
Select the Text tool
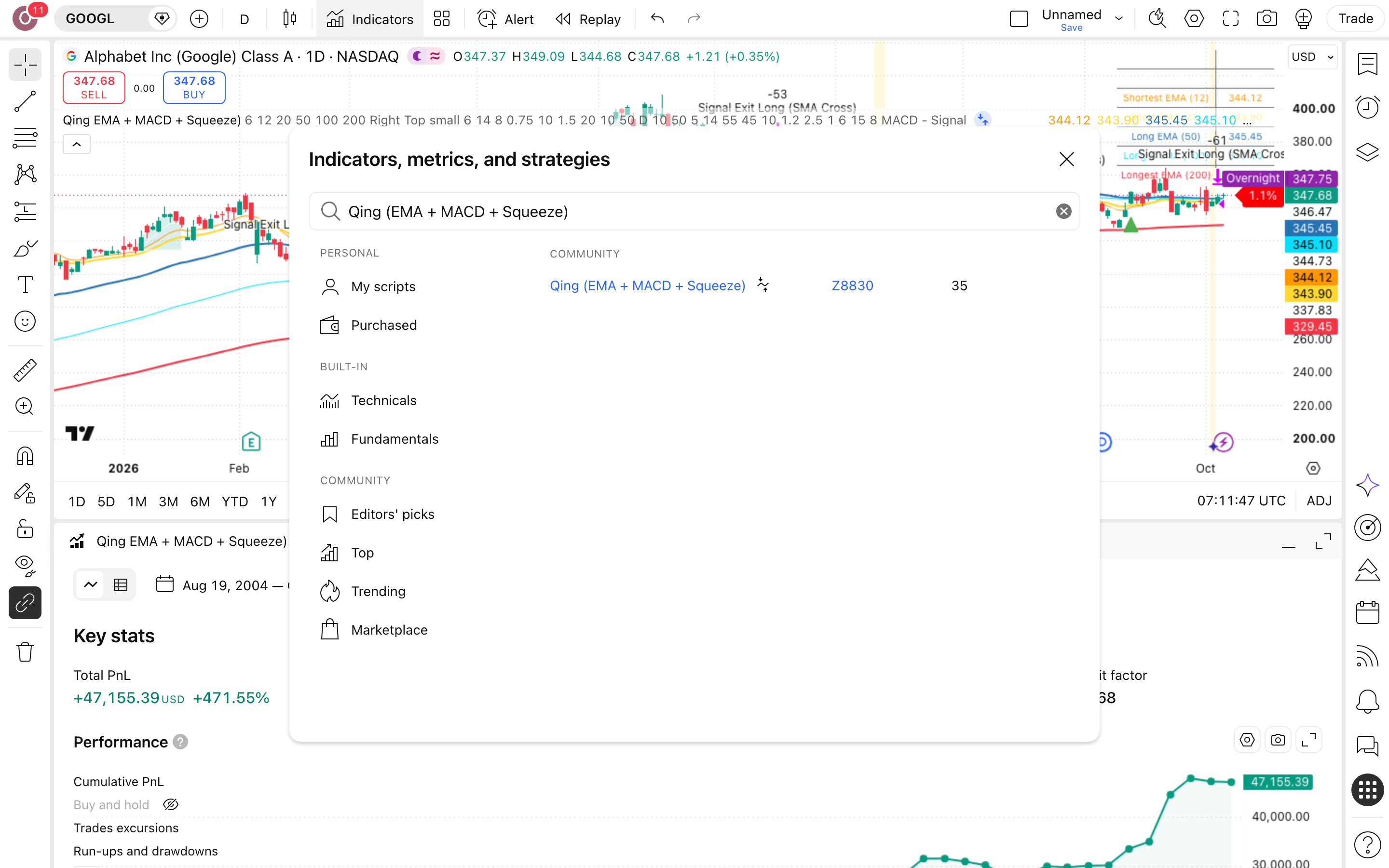coord(25,285)
